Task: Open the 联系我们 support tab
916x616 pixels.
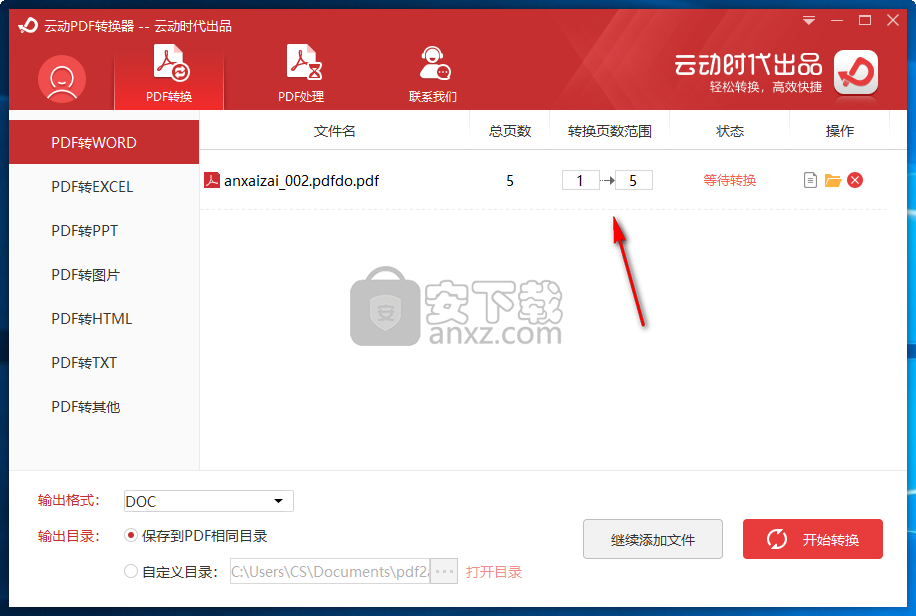Action: pyautogui.click(x=433, y=74)
